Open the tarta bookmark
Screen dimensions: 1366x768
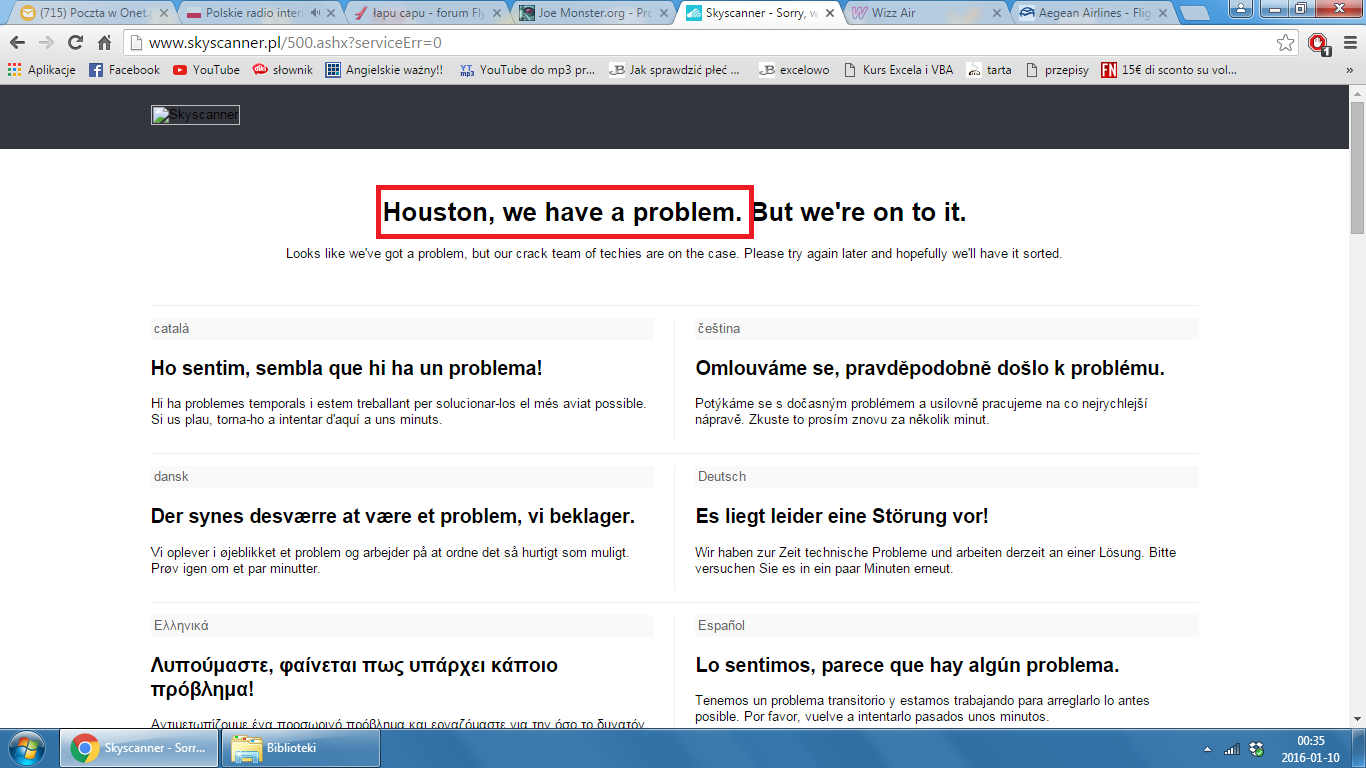(989, 70)
